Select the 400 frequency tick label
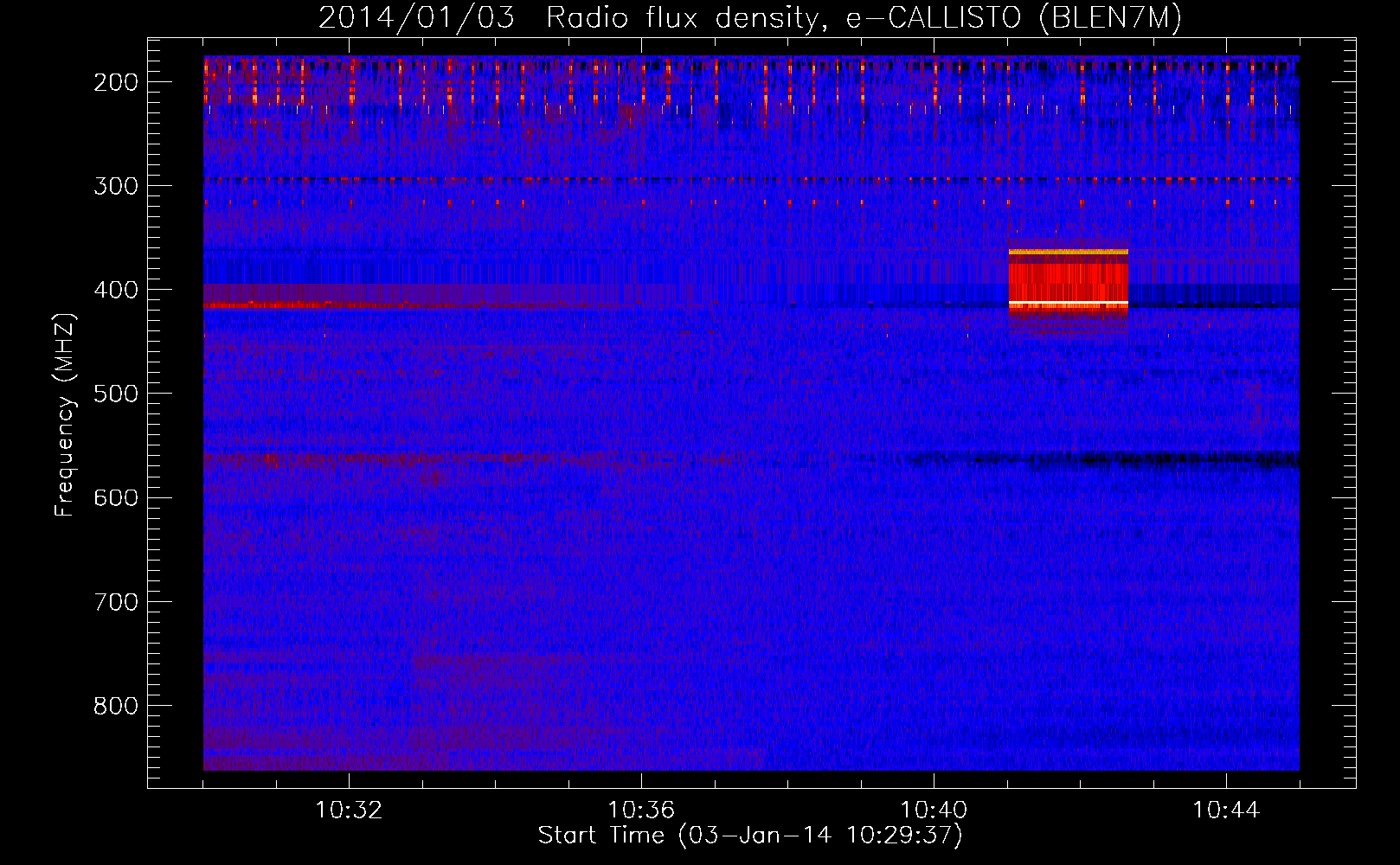The width and height of the screenshot is (1400, 865). pos(116,290)
